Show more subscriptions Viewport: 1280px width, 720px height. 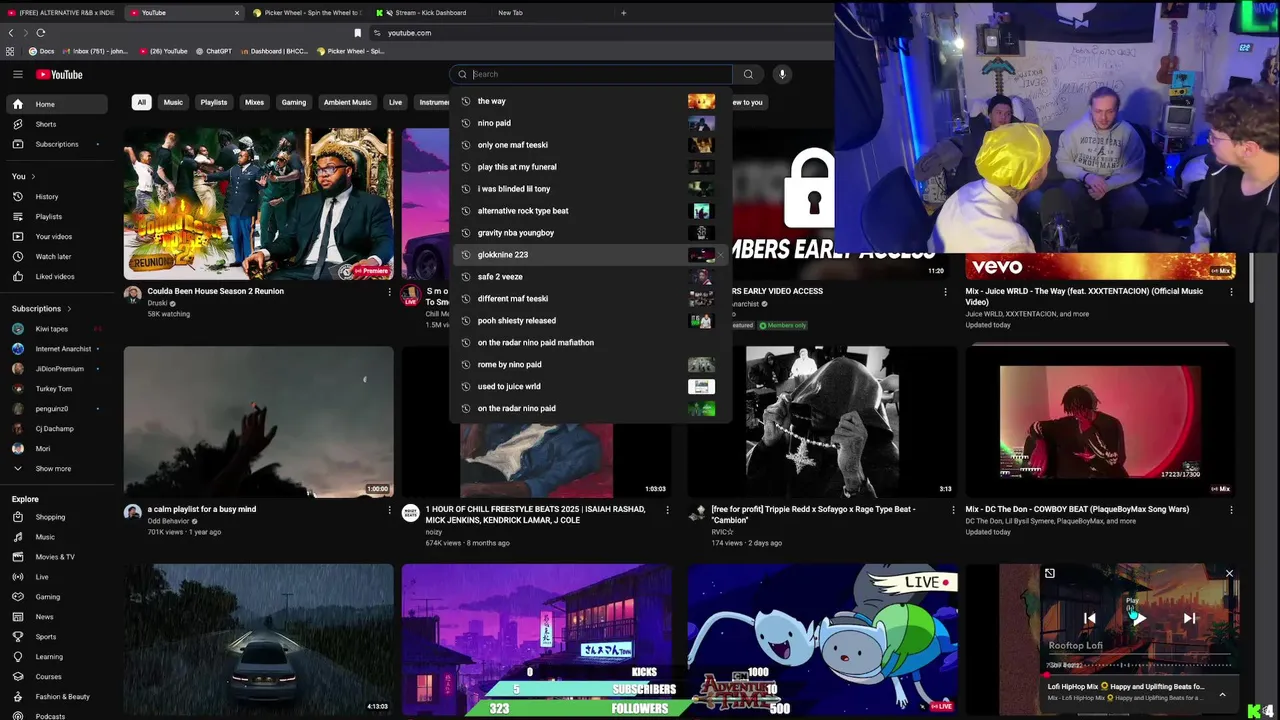56,469
